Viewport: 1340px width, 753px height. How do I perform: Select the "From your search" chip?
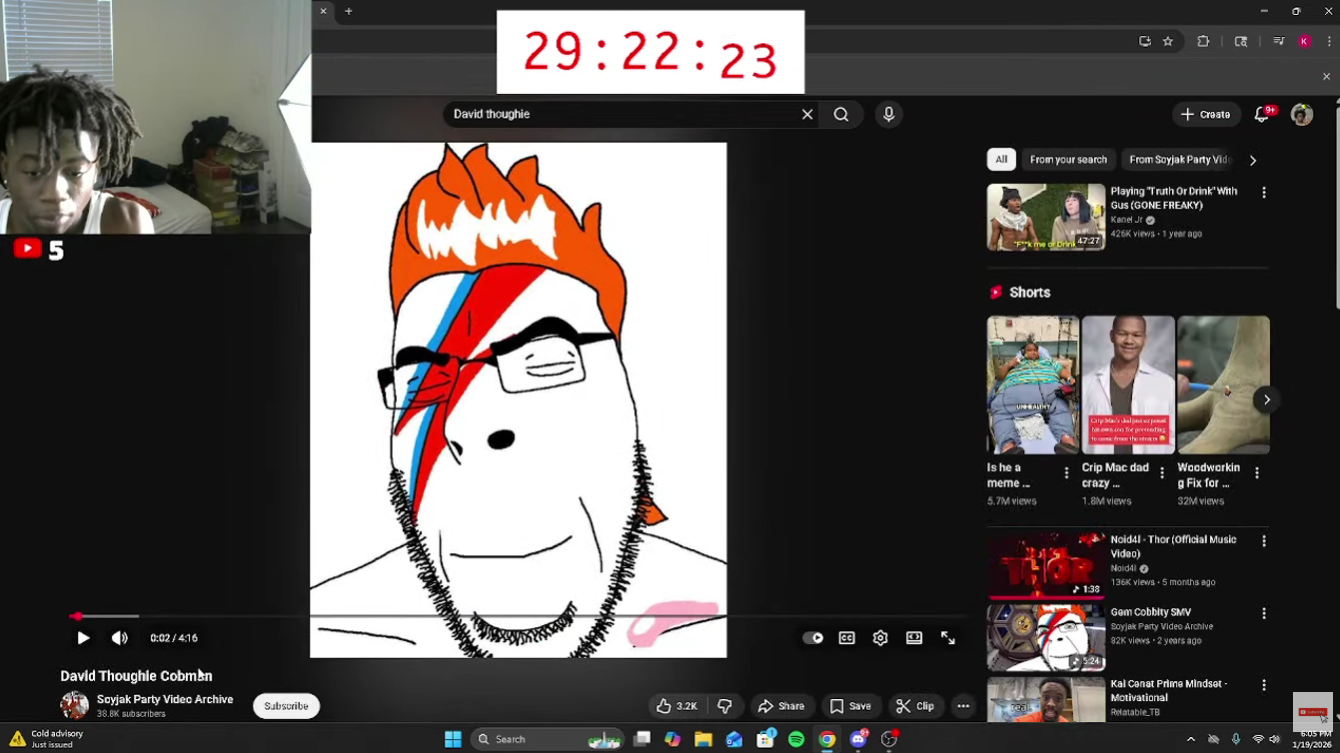[x=1068, y=160]
